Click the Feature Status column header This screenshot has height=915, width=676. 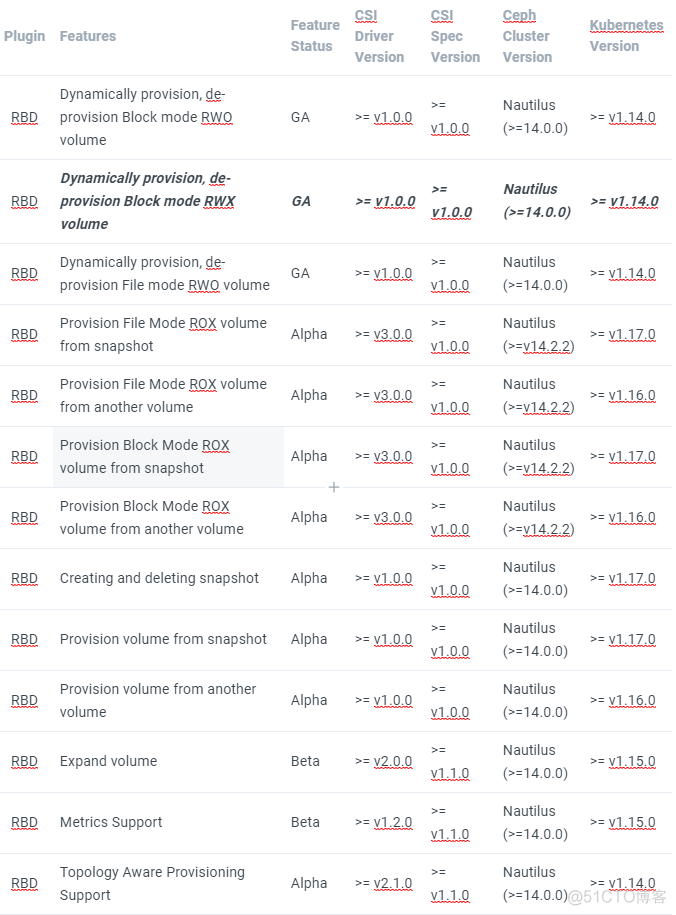(315, 36)
